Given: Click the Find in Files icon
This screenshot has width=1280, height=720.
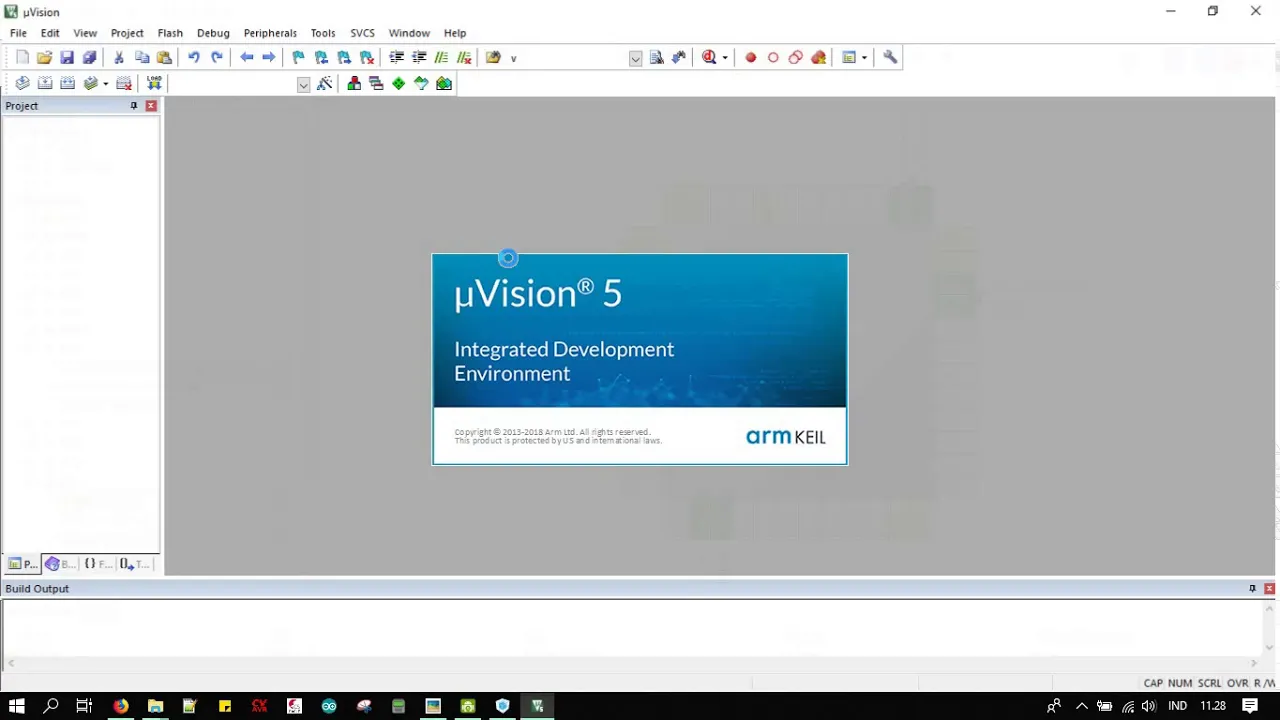Looking at the screenshot, I should click(493, 58).
